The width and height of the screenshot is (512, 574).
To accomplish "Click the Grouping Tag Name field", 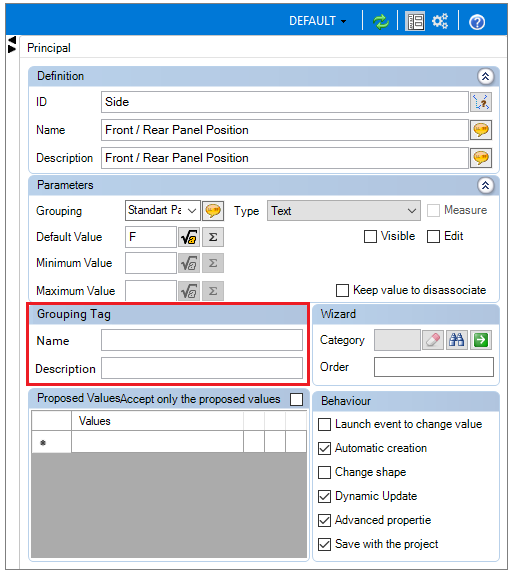I will click(x=202, y=340).
